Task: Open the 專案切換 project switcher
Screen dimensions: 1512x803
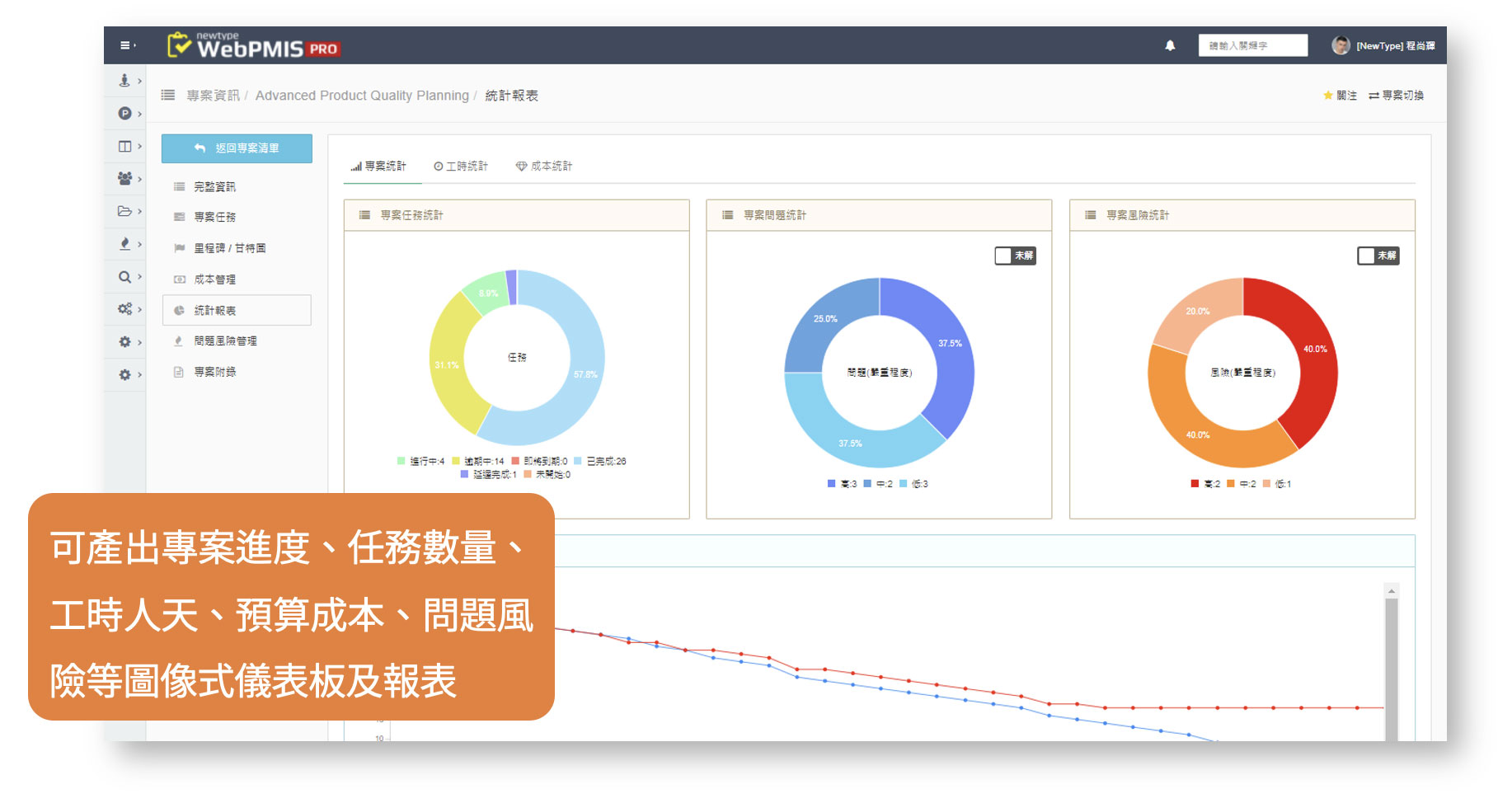Action: coord(1397,96)
